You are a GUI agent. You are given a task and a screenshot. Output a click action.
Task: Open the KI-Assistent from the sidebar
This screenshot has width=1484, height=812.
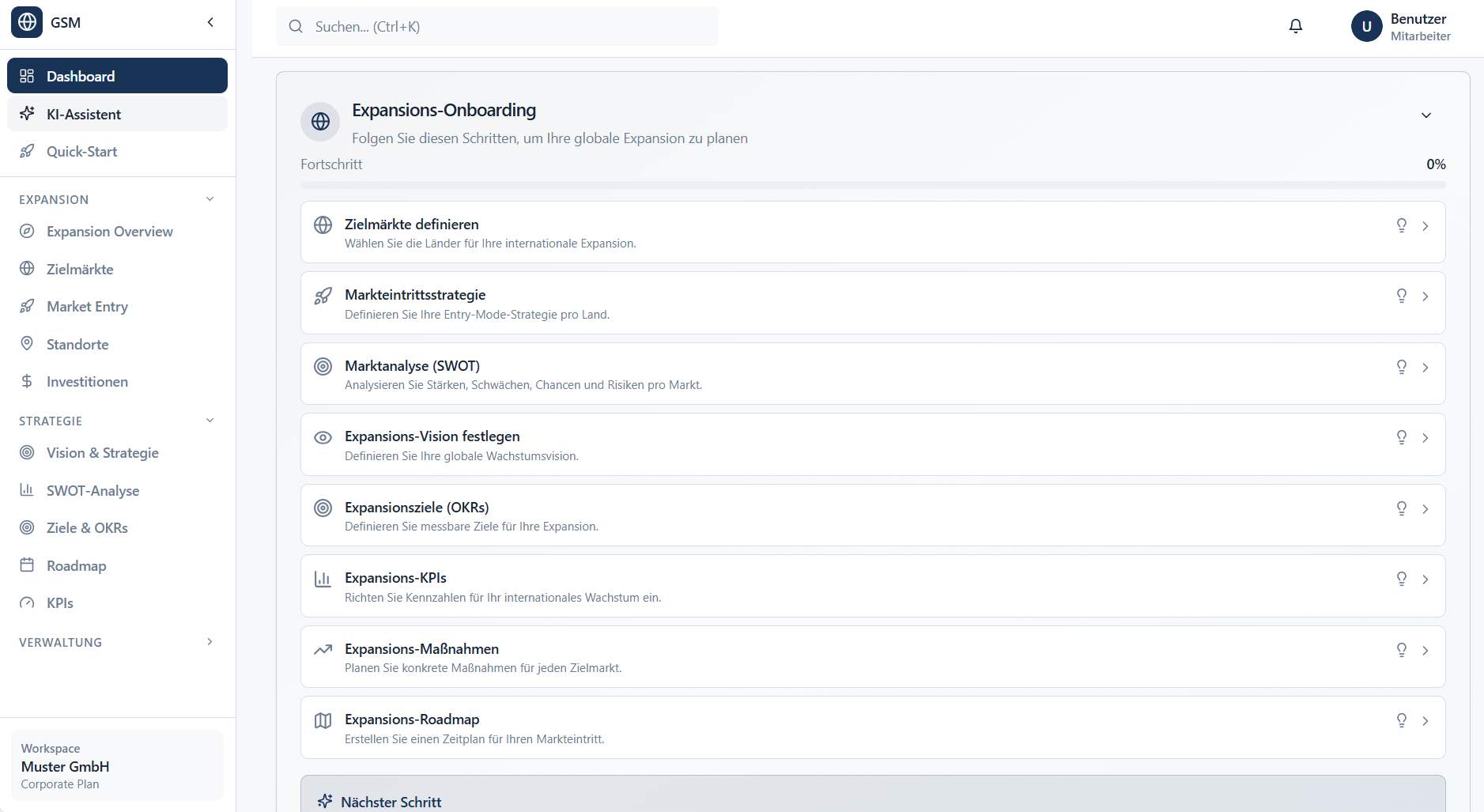coord(82,114)
